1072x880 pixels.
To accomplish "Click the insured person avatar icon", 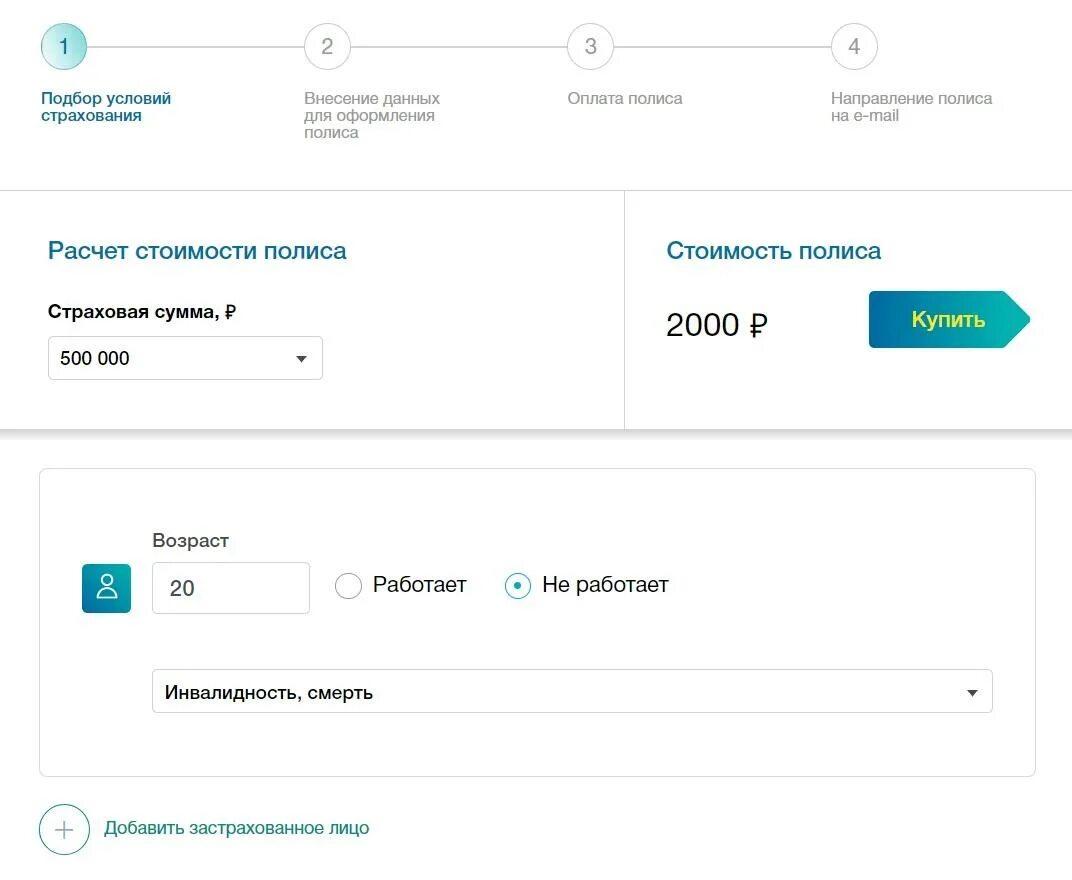I will click(106, 588).
